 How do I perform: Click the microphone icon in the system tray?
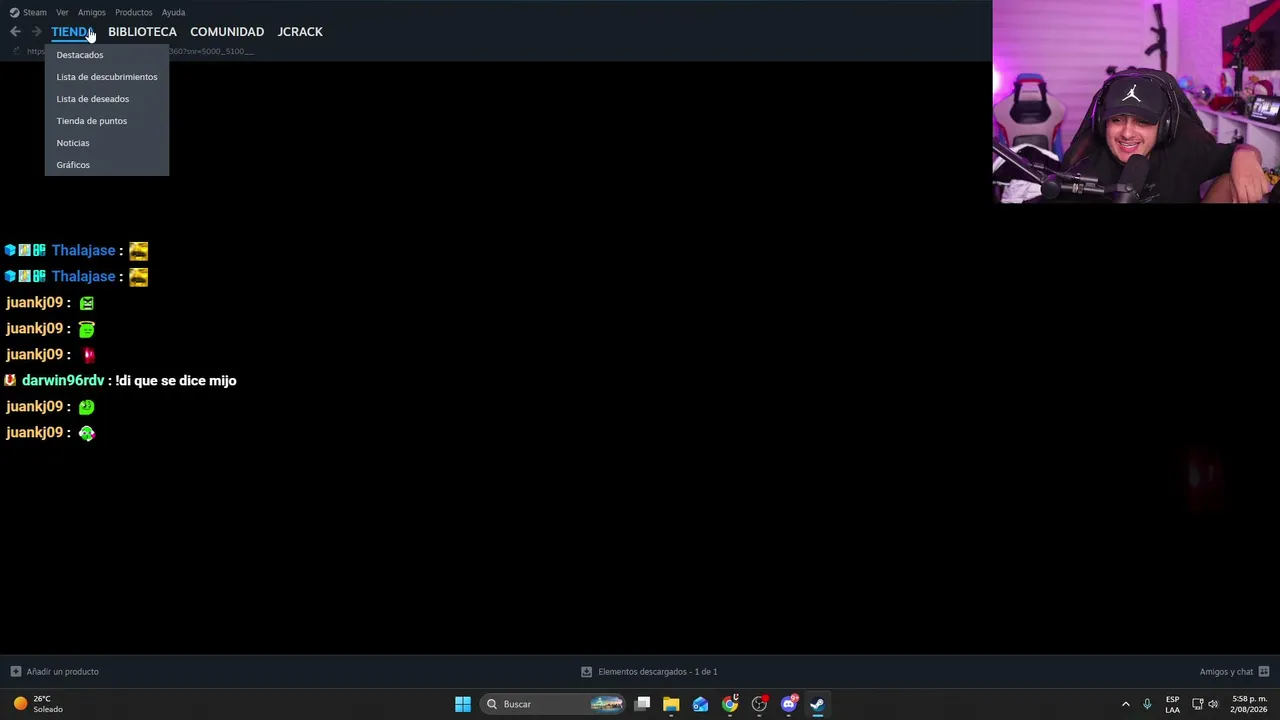[1147, 704]
